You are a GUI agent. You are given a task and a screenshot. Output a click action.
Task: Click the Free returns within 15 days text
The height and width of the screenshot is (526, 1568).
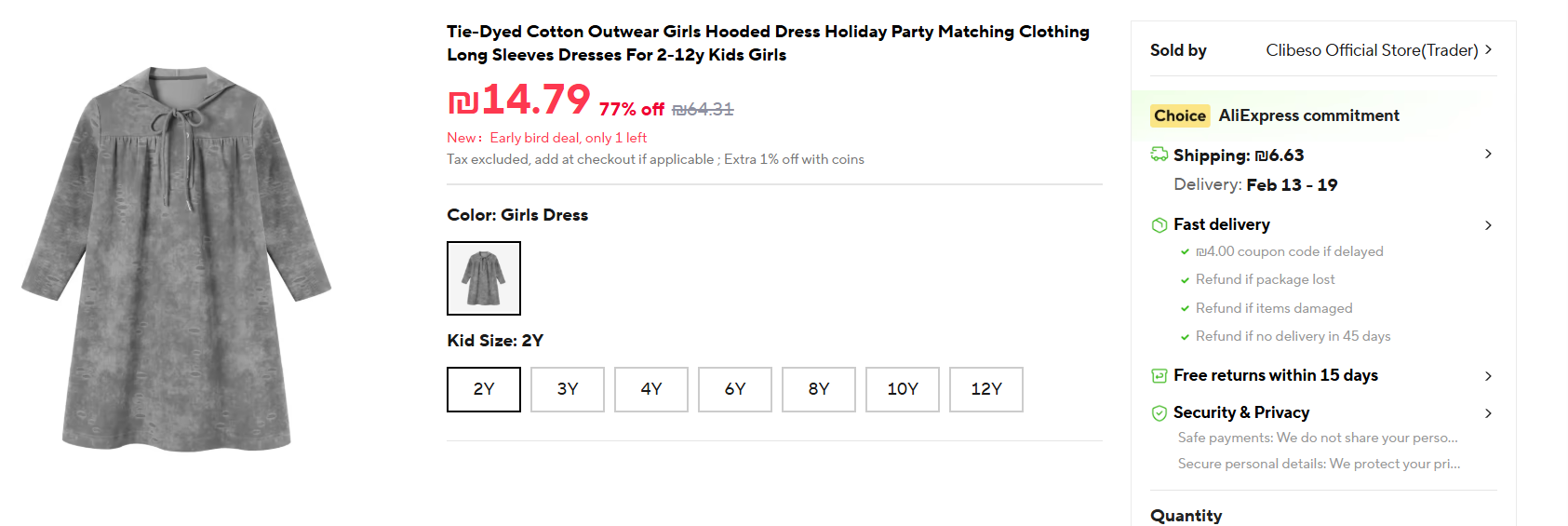(x=1275, y=375)
